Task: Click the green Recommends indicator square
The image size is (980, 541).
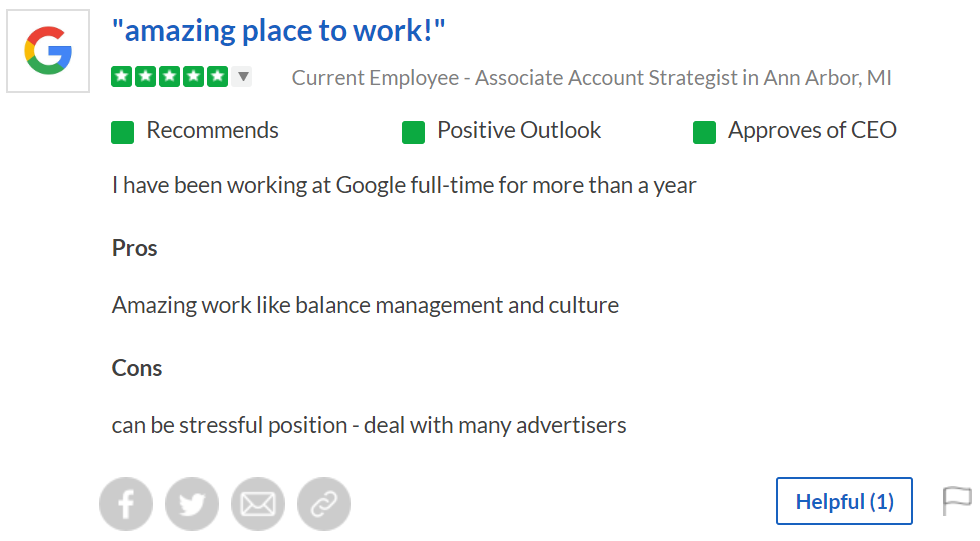Action: point(122,132)
